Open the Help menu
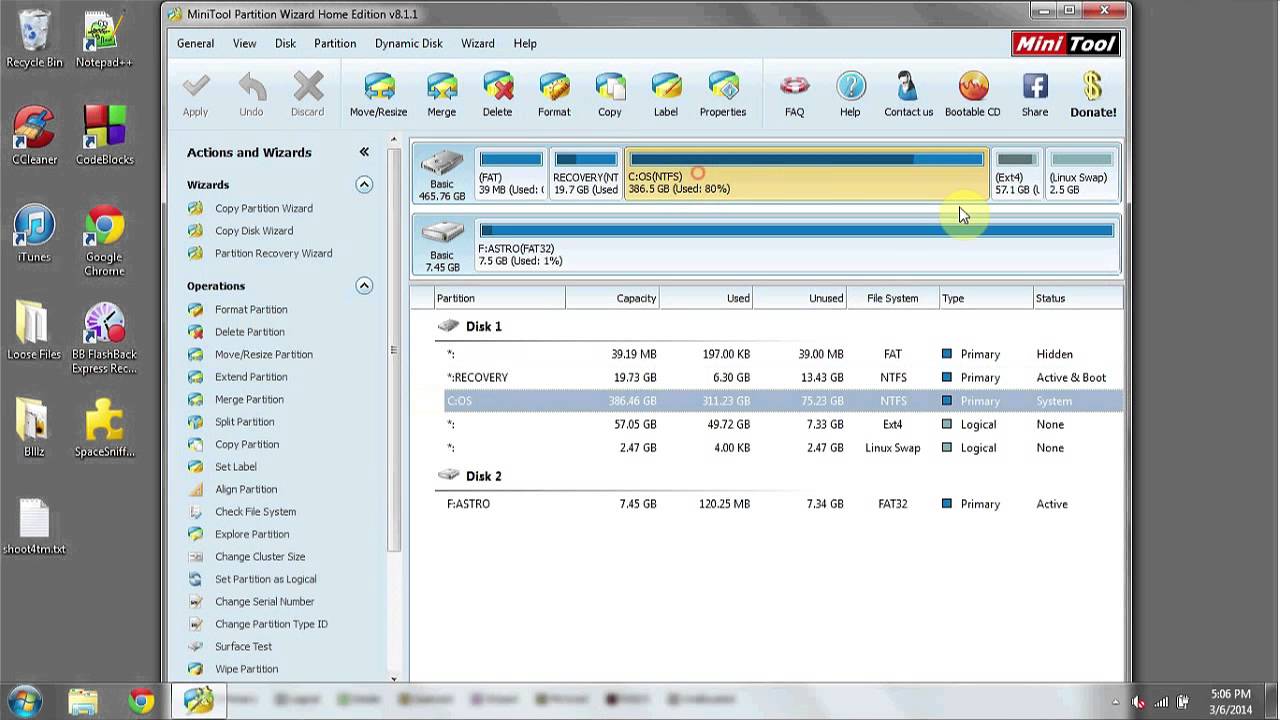 click(x=525, y=44)
